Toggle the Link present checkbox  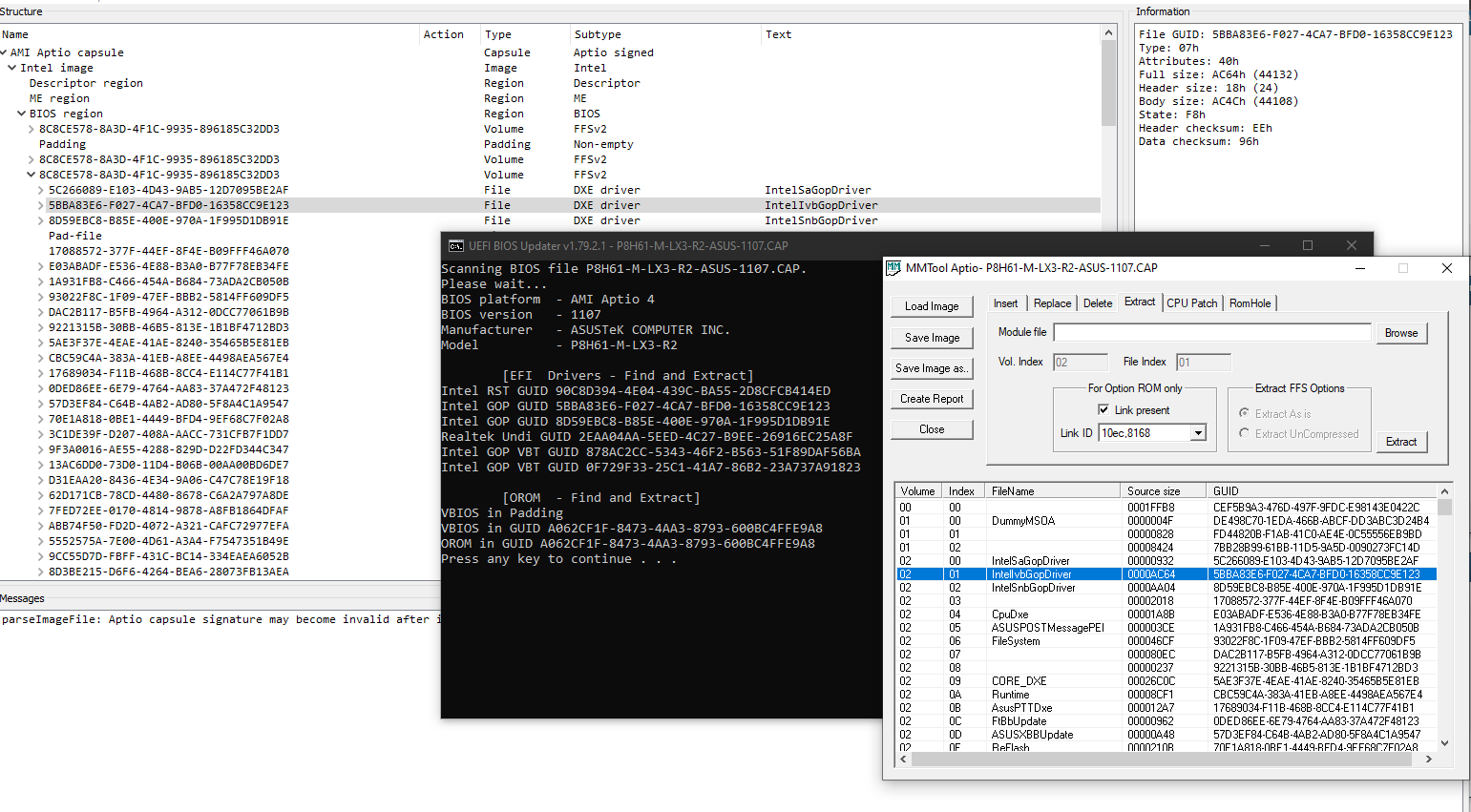click(x=1103, y=409)
